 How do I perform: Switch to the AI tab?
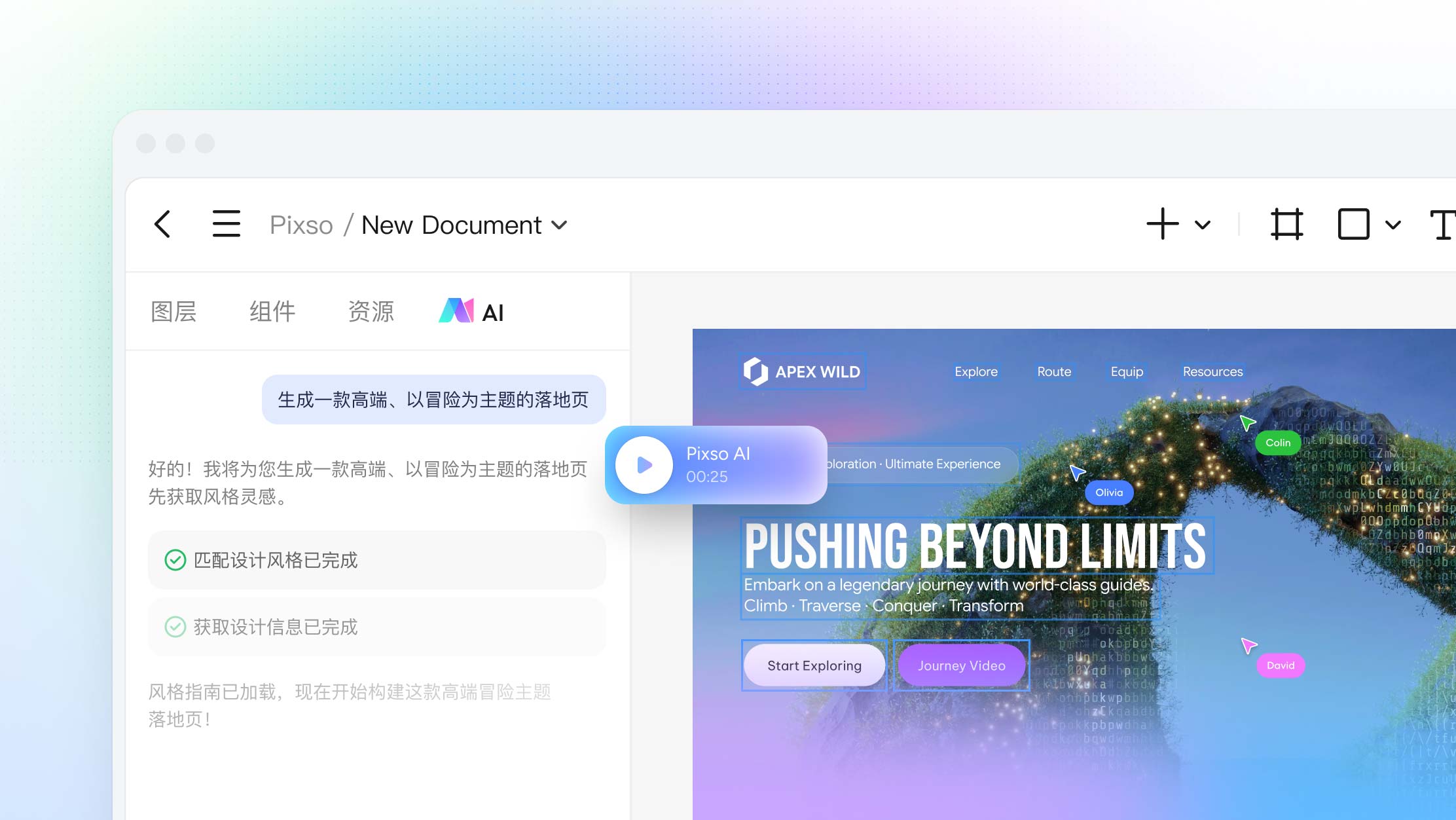(471, 312)
